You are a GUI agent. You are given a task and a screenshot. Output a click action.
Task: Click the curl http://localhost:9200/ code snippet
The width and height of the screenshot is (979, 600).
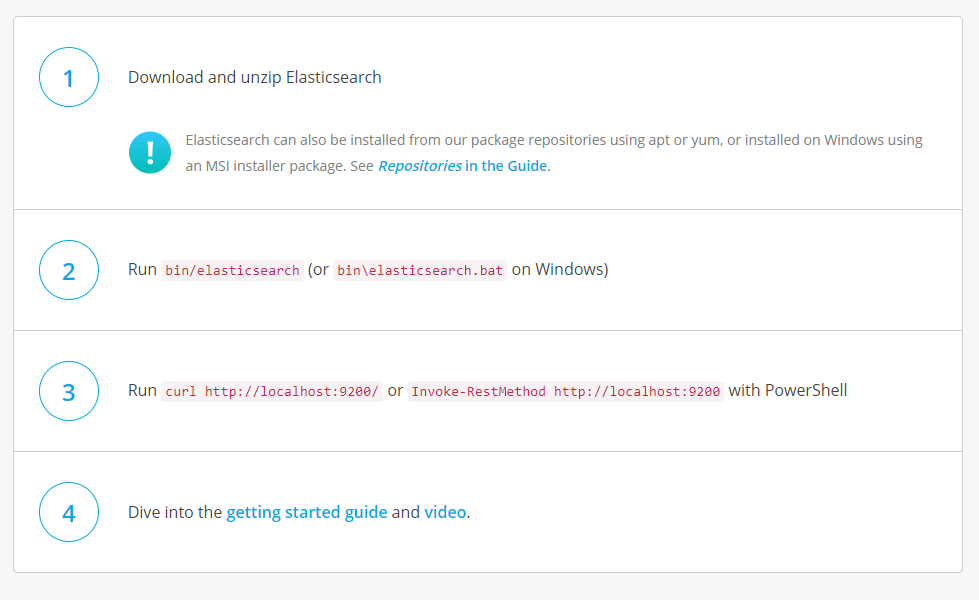(272, 391)
